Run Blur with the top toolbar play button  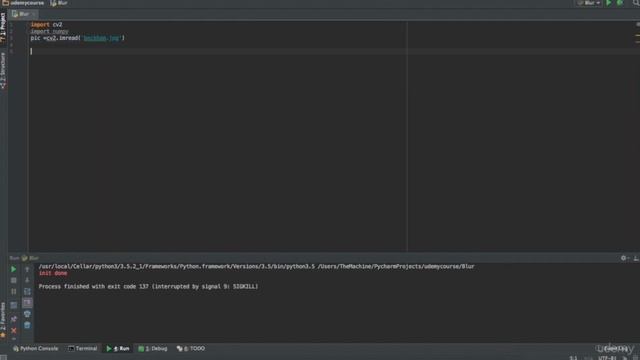(x=609, y=3)
